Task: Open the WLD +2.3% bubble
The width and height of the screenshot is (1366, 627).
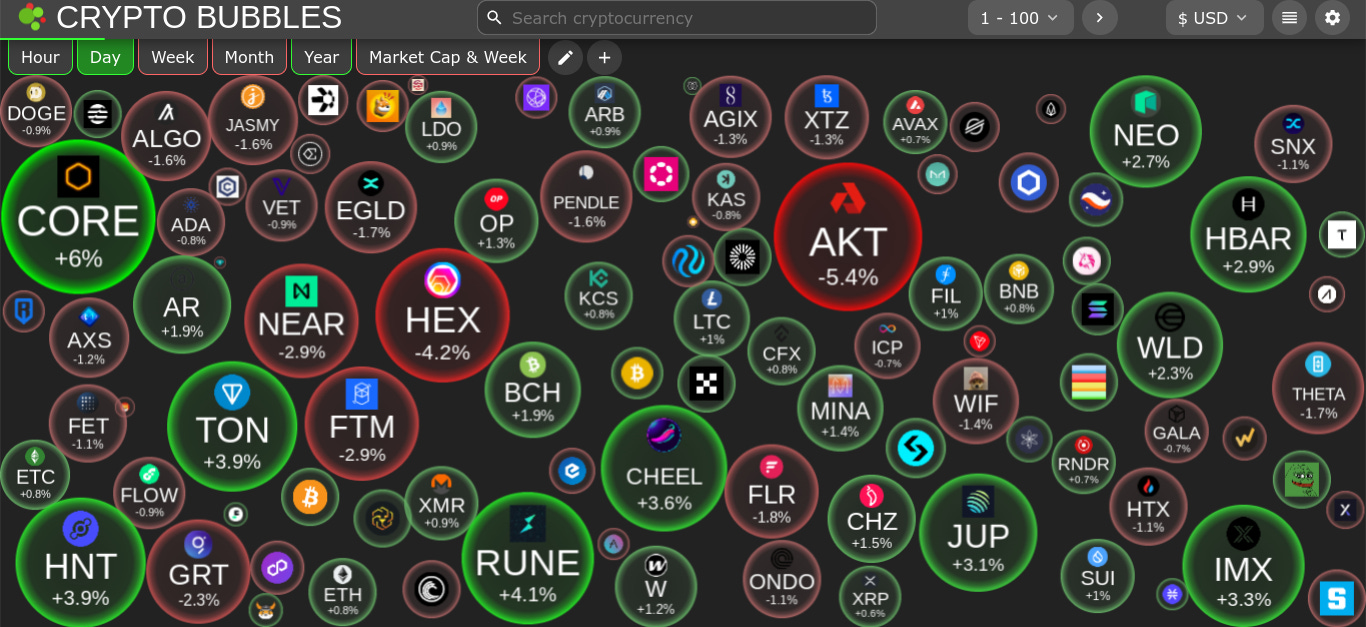Action: pyautogui.click(x=1170, y=345)
